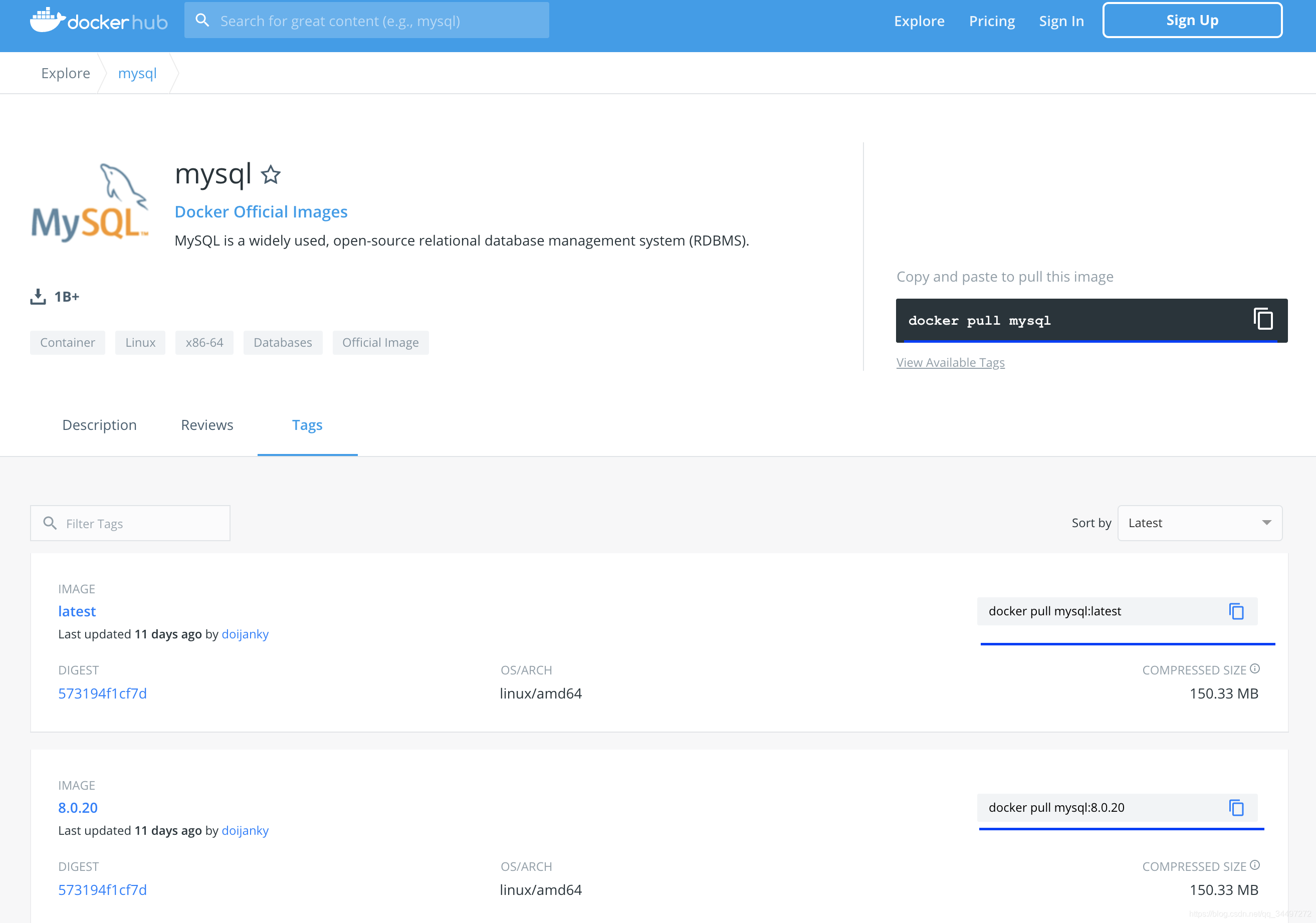Click the MySQL dolphin logo image
The image size is (1316, 923).
89,203
